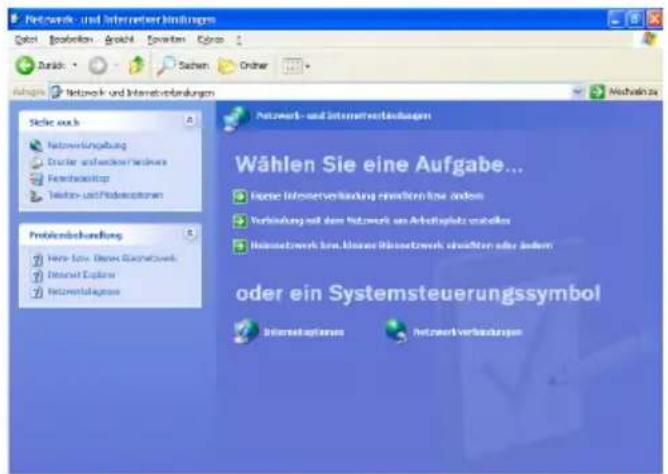This screenshot has width=668, height=474.
Task: Select Verbindung mit dem Netzwerk am Arbeitsplatz
Action: 380,221
